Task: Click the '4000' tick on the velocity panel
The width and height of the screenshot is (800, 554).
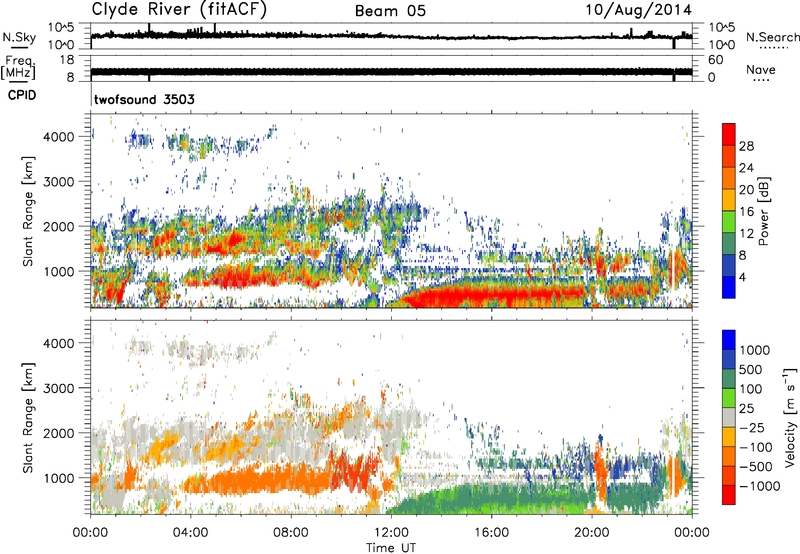Action: [x=59, y=343]
